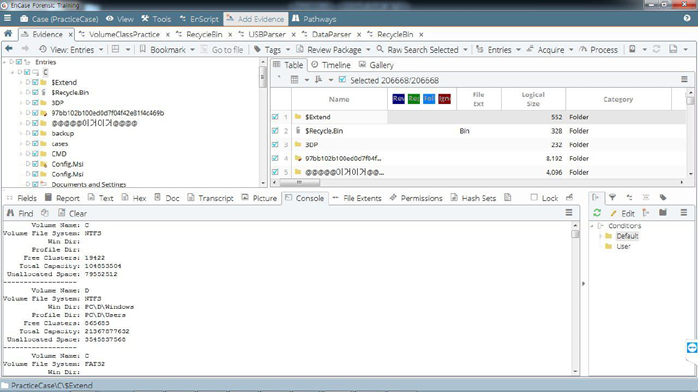This screenshot has height=392, width=698.
Task: Open the Conditions pane options menu icon
Action: point(684,213)
